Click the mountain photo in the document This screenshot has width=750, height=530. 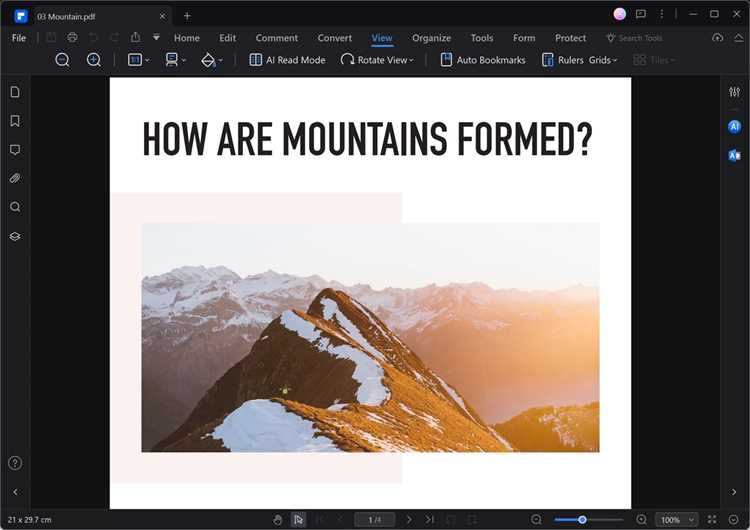[x=370, y=337]
